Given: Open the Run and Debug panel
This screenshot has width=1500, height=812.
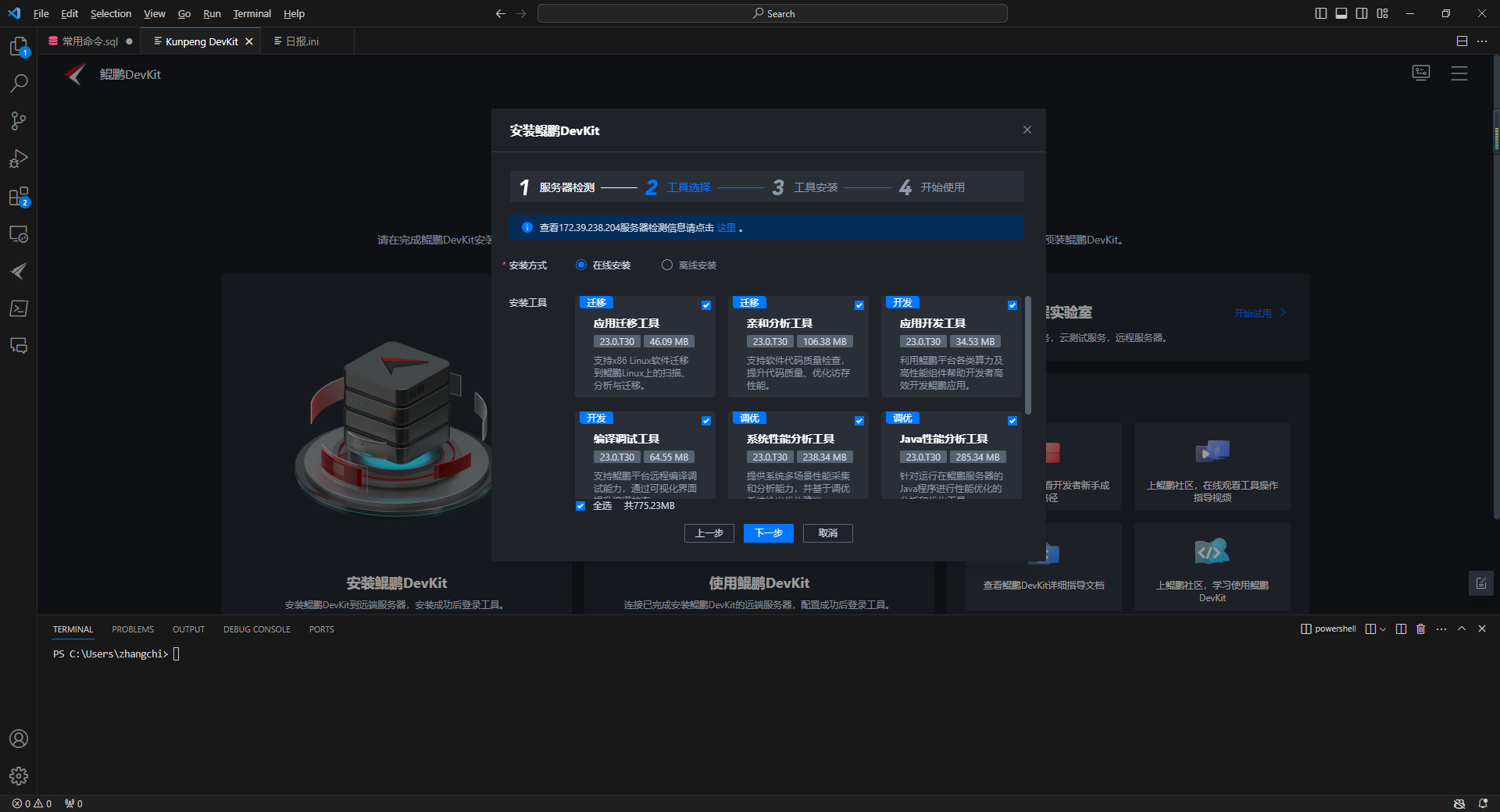Looking at the screenshot, I should point(19,158).
